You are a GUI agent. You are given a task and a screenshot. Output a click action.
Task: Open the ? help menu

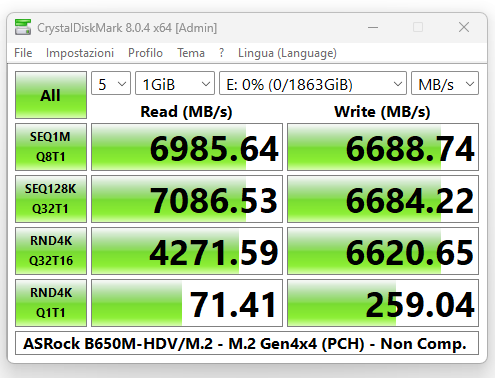pyautogui.click(x=221, y=53)
